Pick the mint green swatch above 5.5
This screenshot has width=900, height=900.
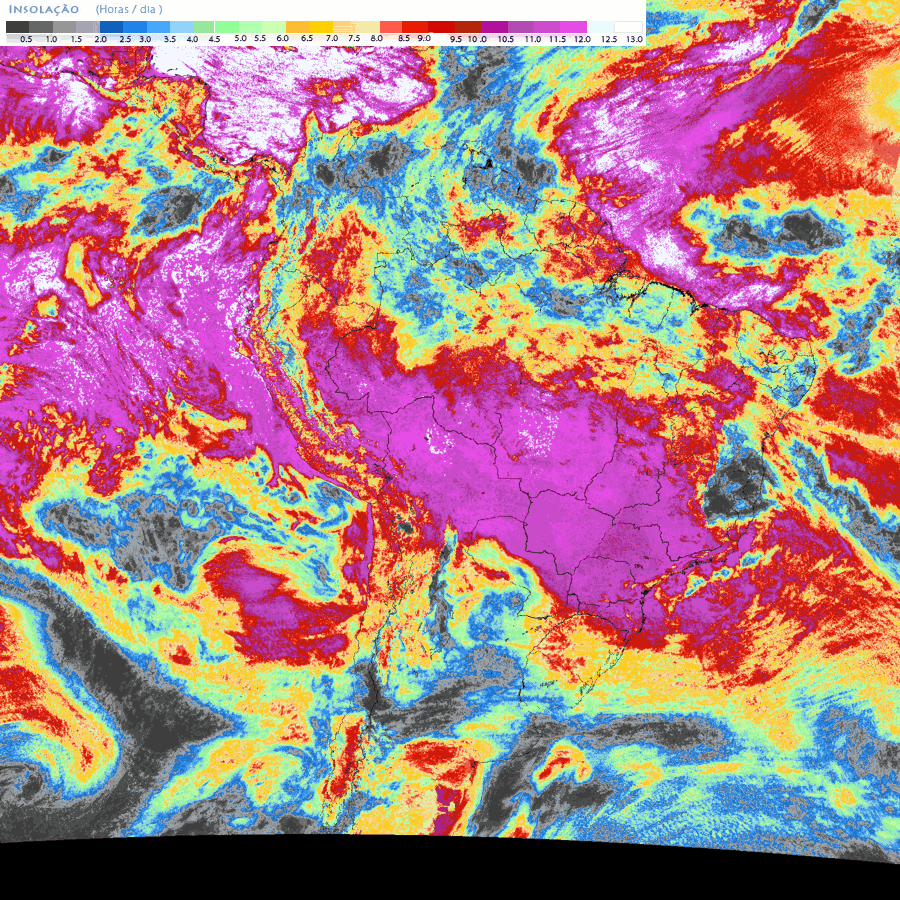250,27
